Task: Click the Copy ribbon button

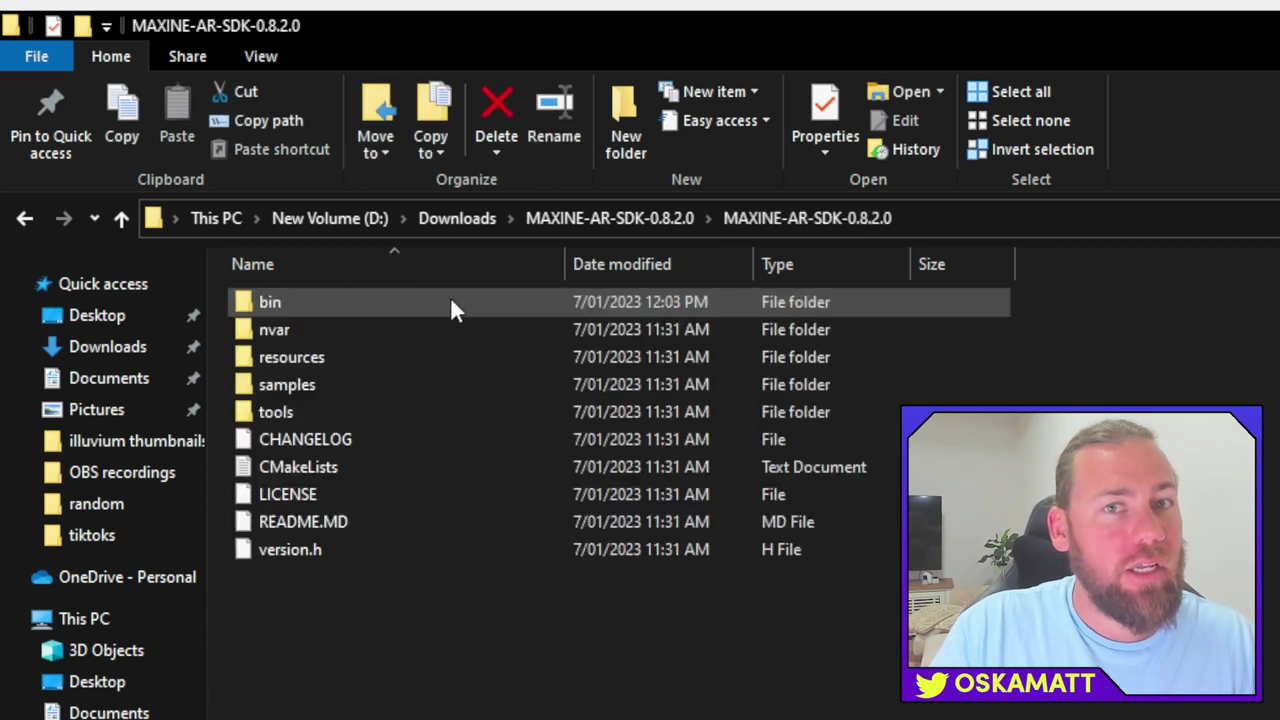Action: (122, 116)
